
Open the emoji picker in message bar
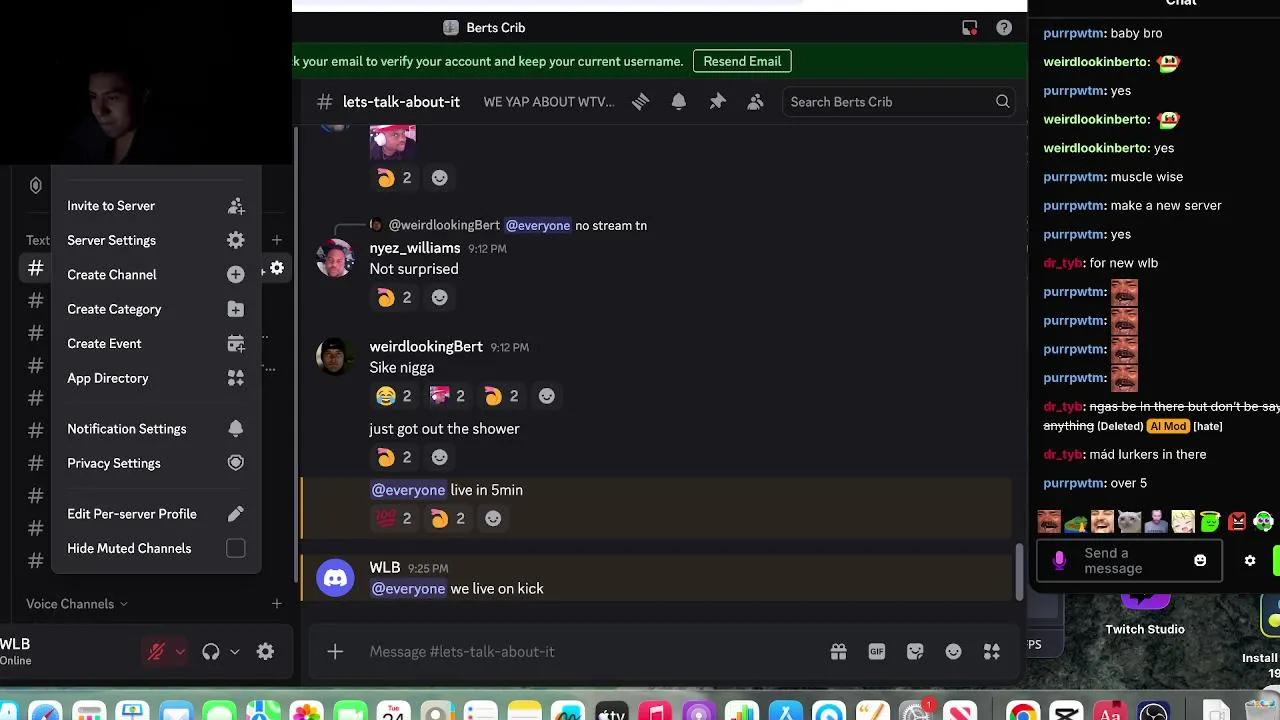coord(954,652)
